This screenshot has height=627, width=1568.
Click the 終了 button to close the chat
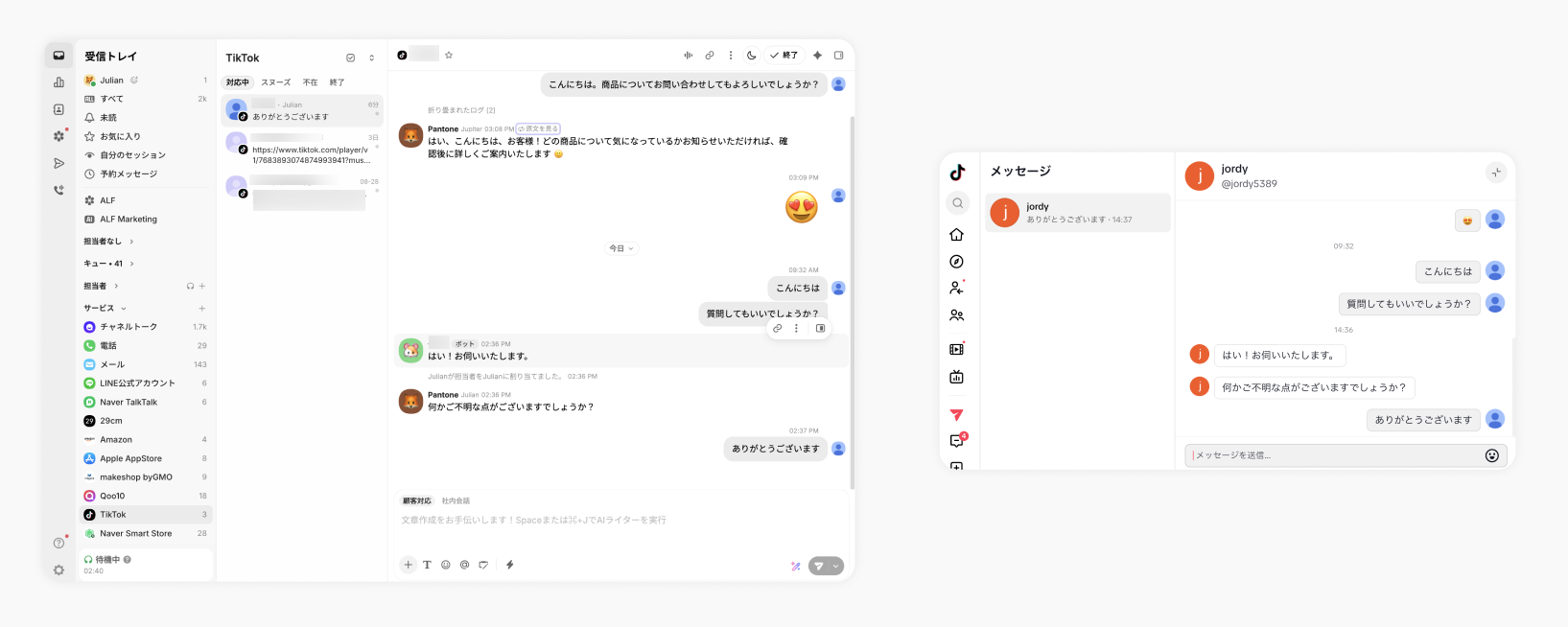tap(784, 56)
